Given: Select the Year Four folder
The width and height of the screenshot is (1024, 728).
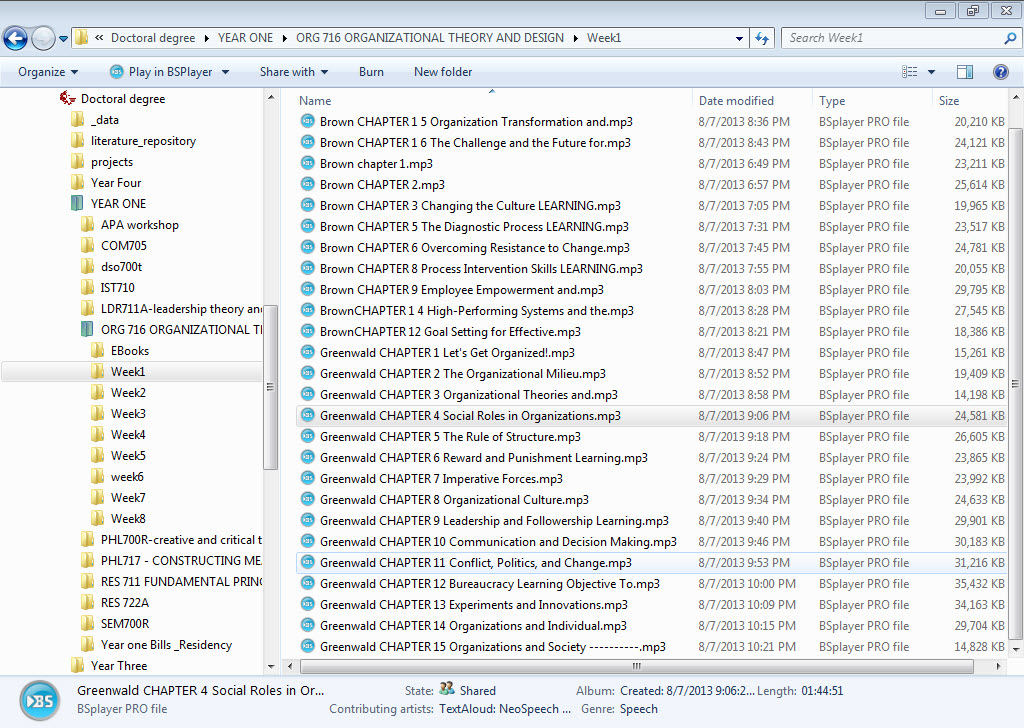Looking at the screenshot, I should click(116, 183).
